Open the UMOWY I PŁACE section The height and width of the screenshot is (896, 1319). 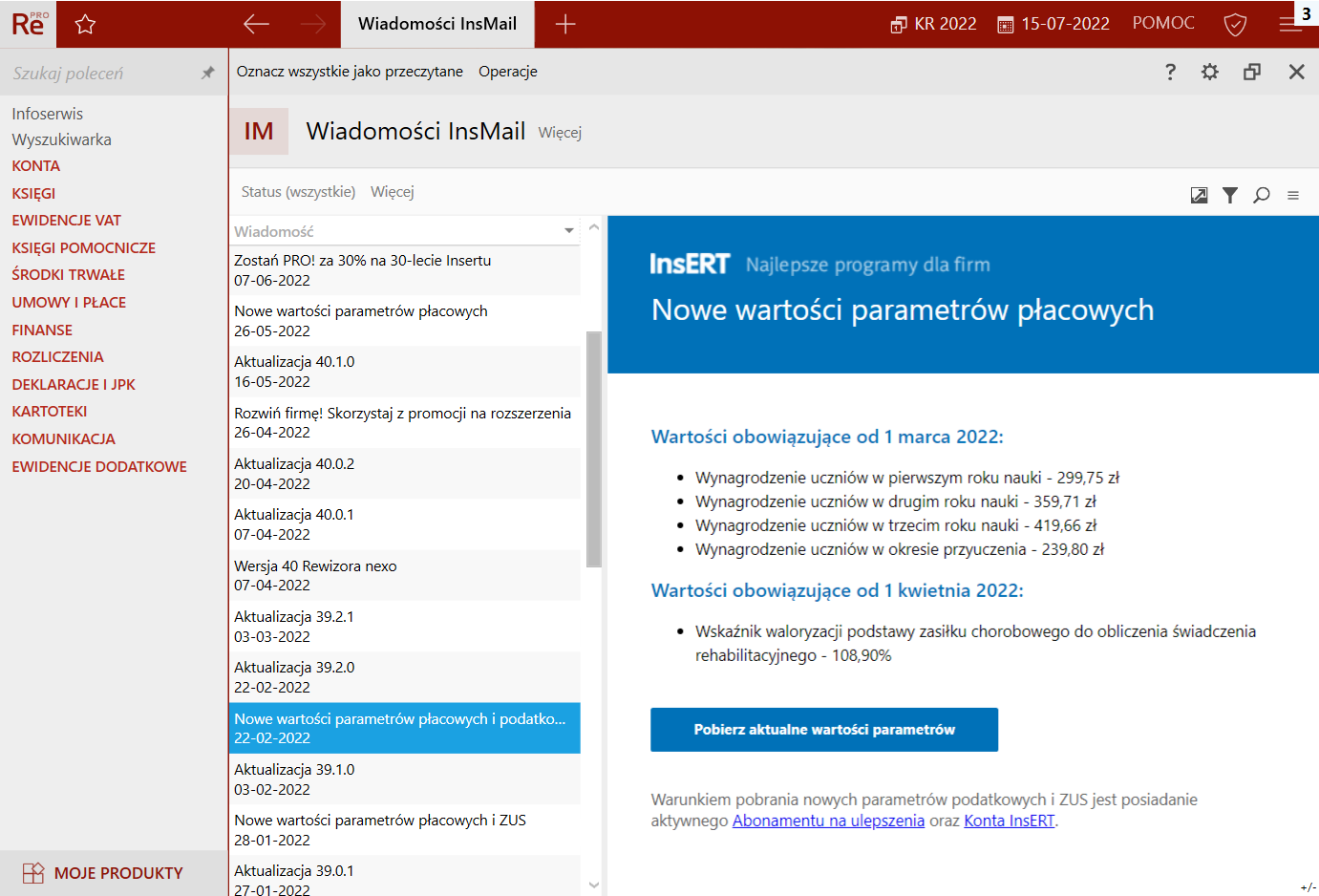coord(69,303)
